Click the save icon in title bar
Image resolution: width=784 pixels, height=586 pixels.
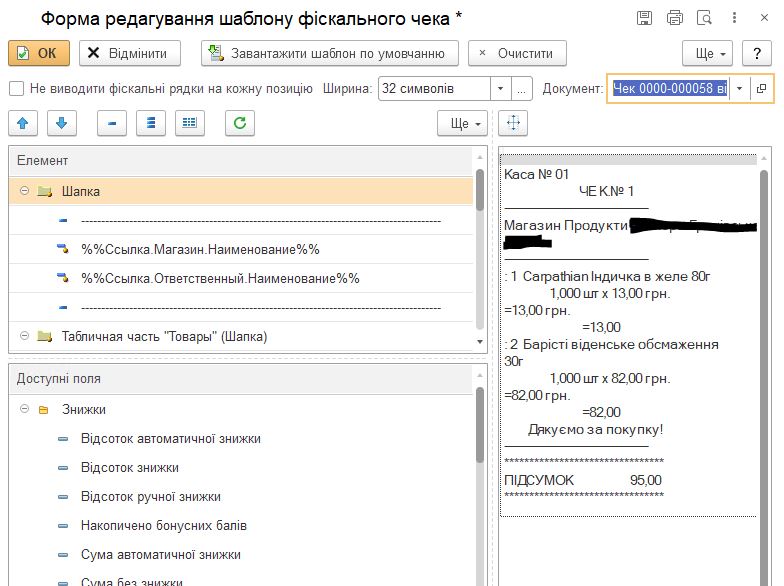[x=645, y=18]
